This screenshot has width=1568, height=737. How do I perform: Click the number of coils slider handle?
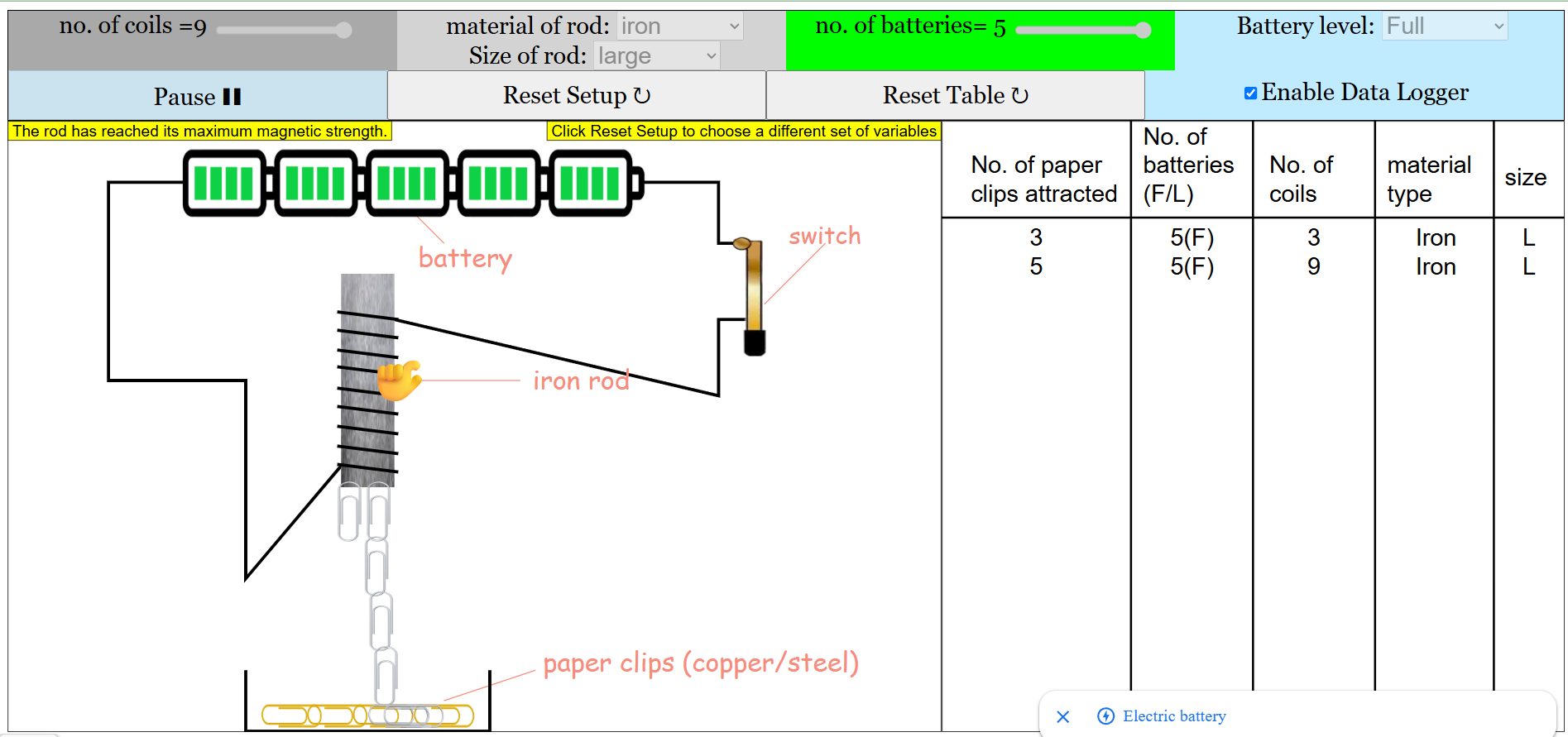343,31
